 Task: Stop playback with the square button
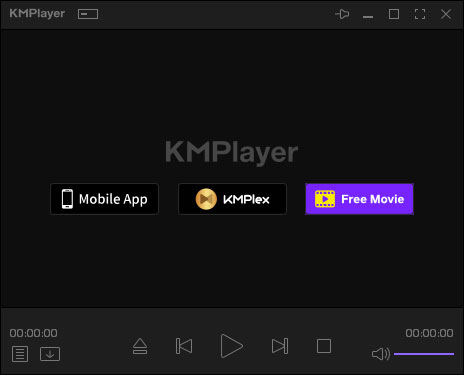(x=324, y=346)
